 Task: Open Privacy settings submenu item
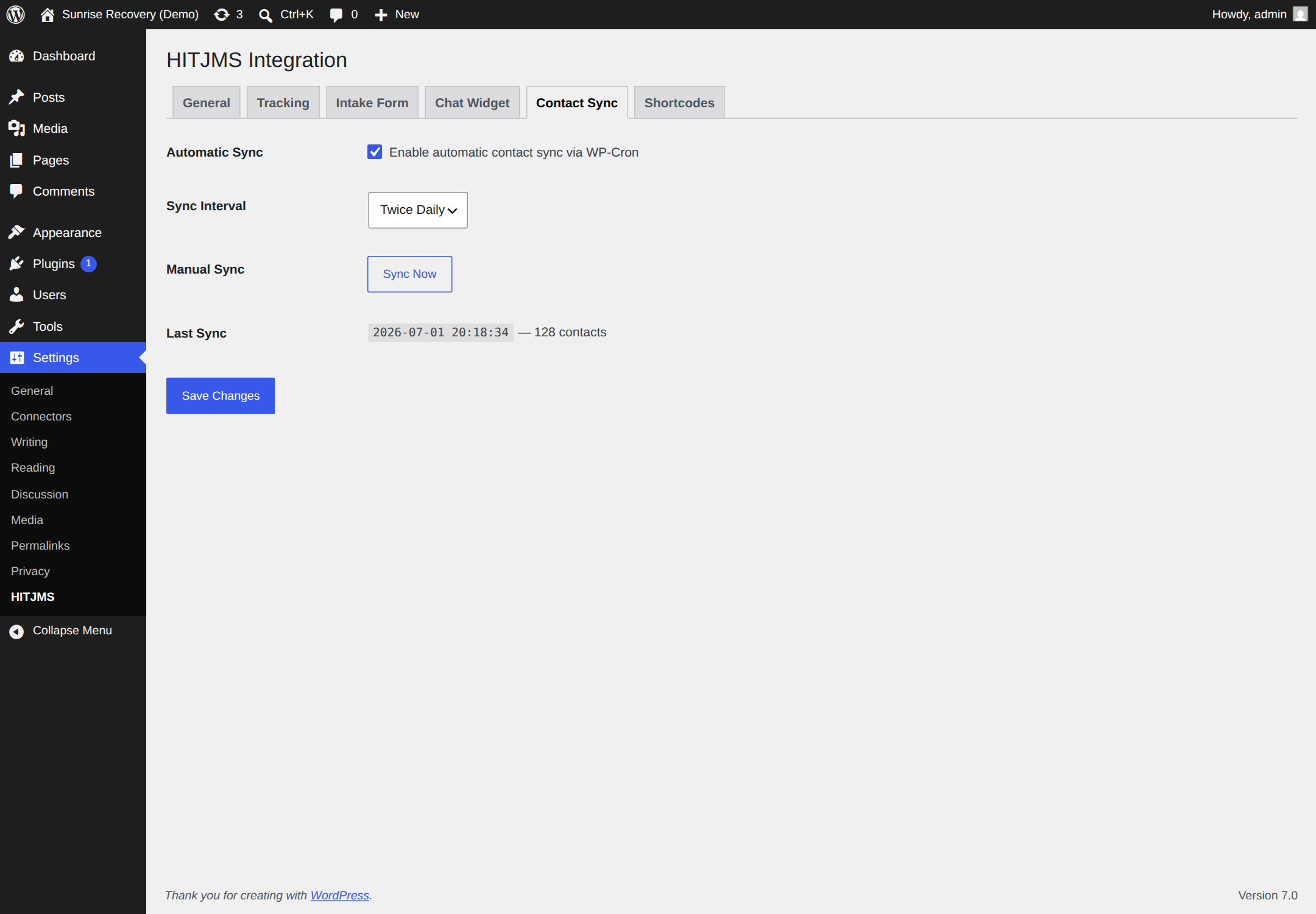tap(30, 571)
